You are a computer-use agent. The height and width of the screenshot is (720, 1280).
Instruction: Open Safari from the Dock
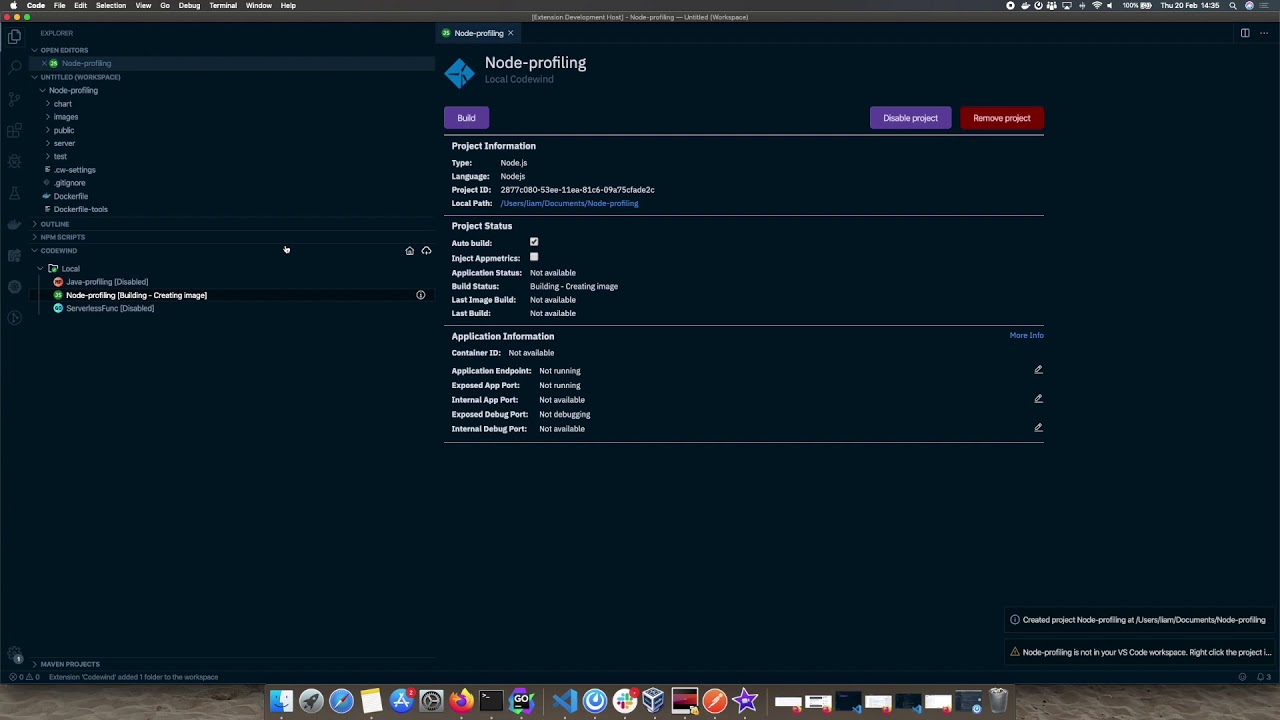click(341, 701)
